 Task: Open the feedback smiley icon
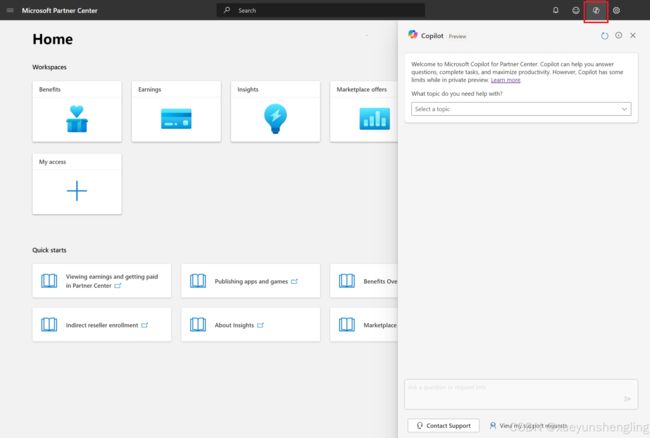click(576, 10)
